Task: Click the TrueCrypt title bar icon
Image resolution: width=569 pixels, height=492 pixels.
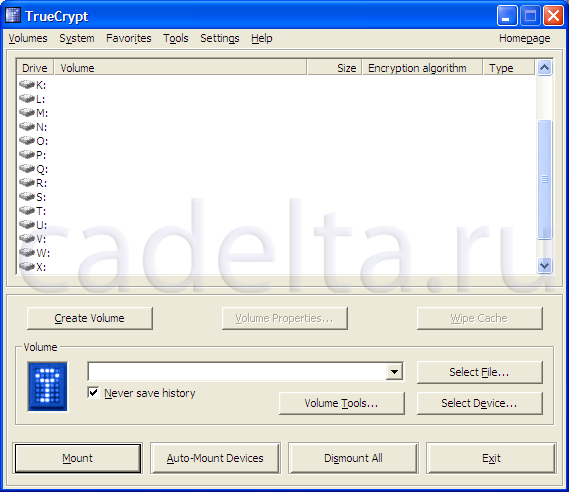Action: (x=13, y=16)
